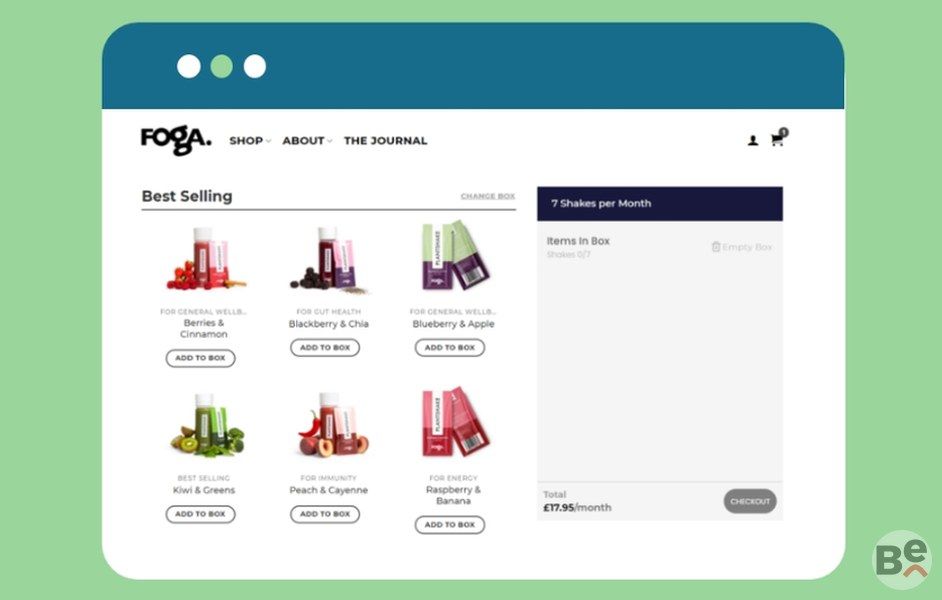Click the FOR GUT HEALTH label

329,312
